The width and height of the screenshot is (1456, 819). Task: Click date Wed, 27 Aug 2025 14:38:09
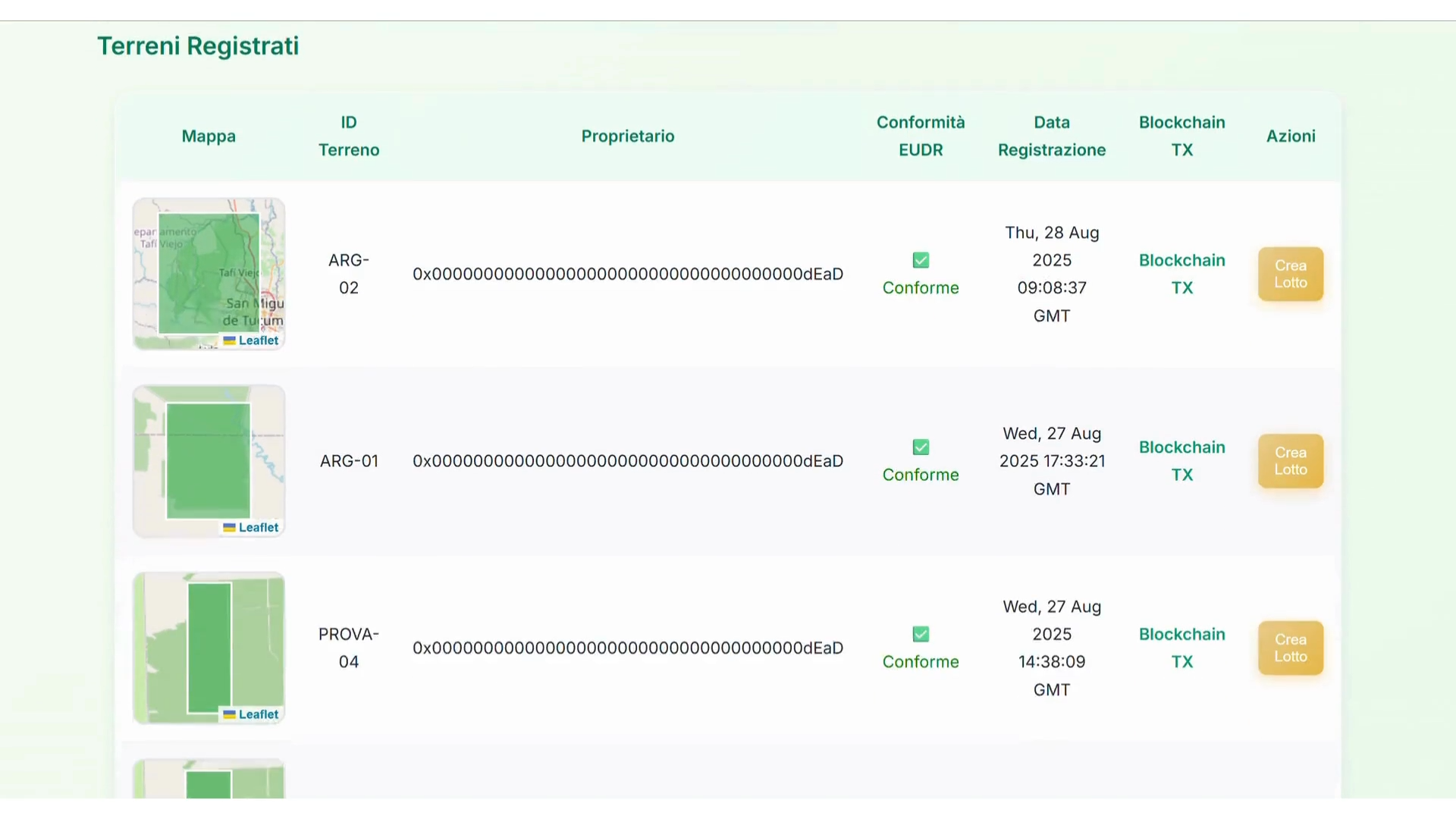1052,648
